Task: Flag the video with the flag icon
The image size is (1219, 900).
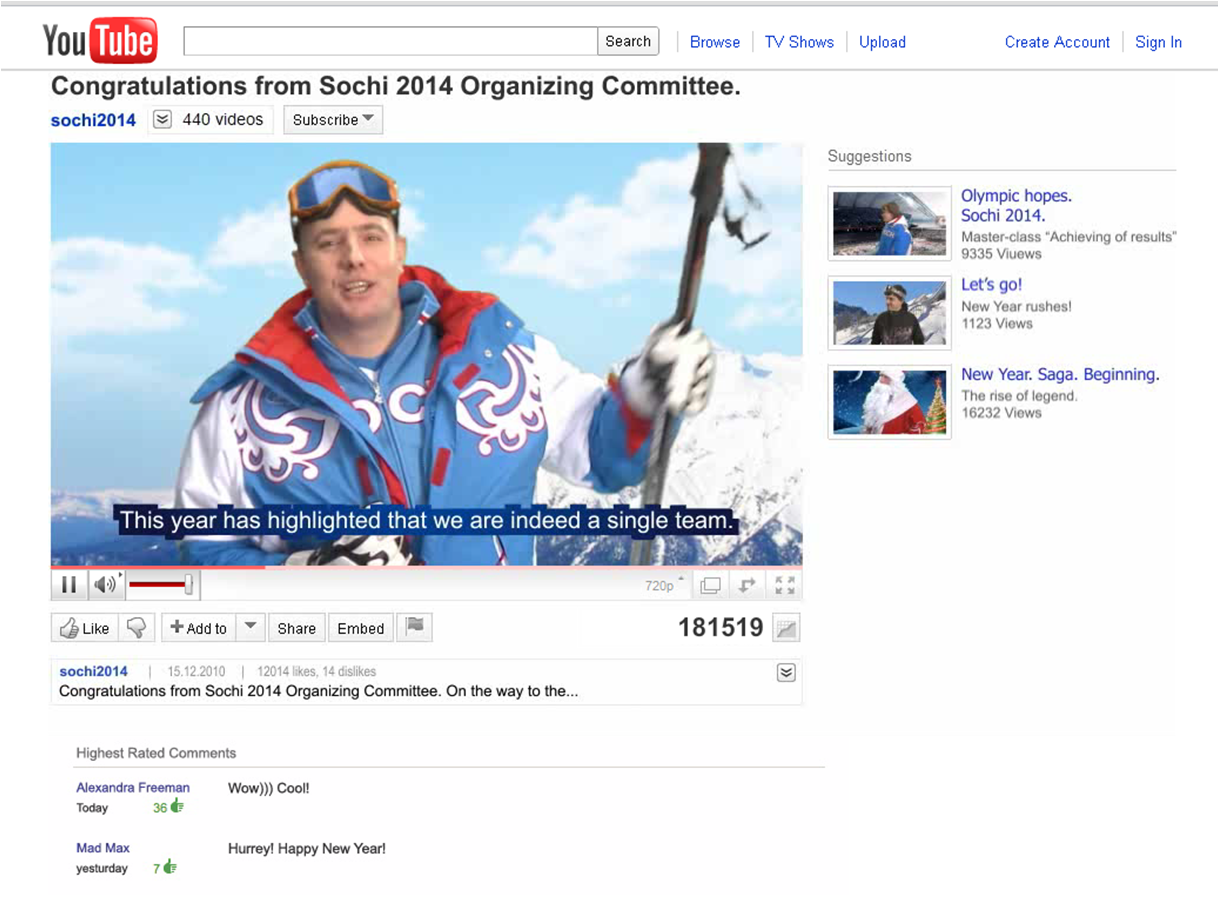Action: click(x=415, y=628)
